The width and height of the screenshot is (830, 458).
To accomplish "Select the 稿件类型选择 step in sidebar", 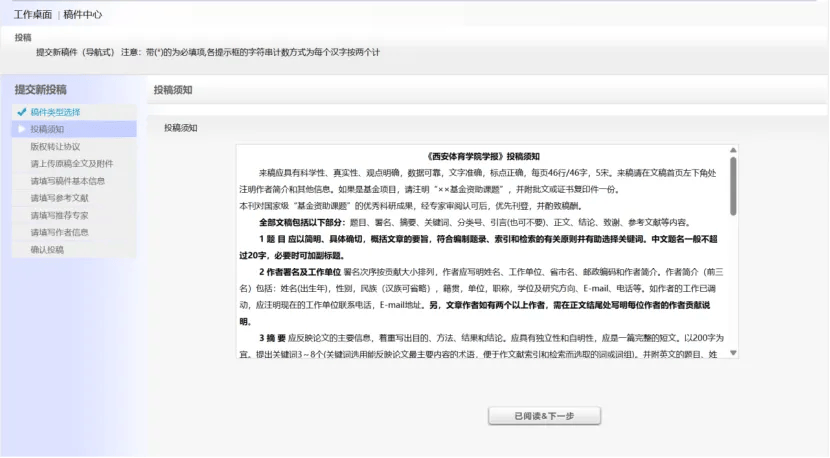I will pos(55,112).
